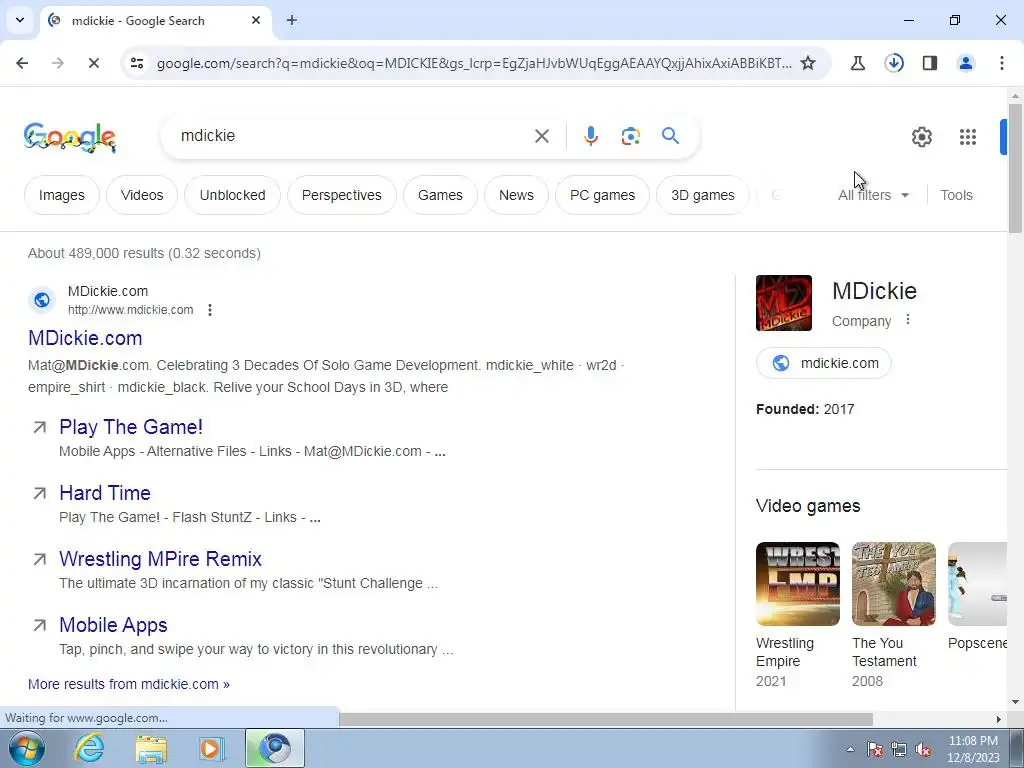Viewport: 1024px width, 768px height.
Task: Open the Popscene game thumbnail
Action: (x=978, y=584)
